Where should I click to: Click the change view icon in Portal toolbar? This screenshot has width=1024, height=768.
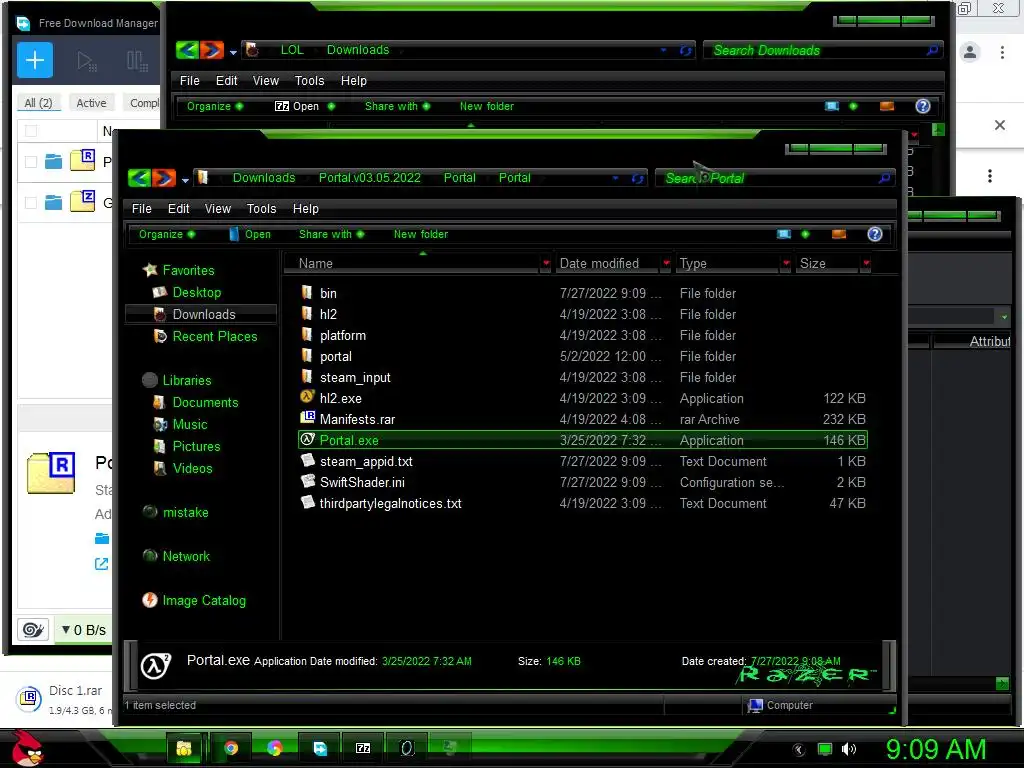[784, 234]
